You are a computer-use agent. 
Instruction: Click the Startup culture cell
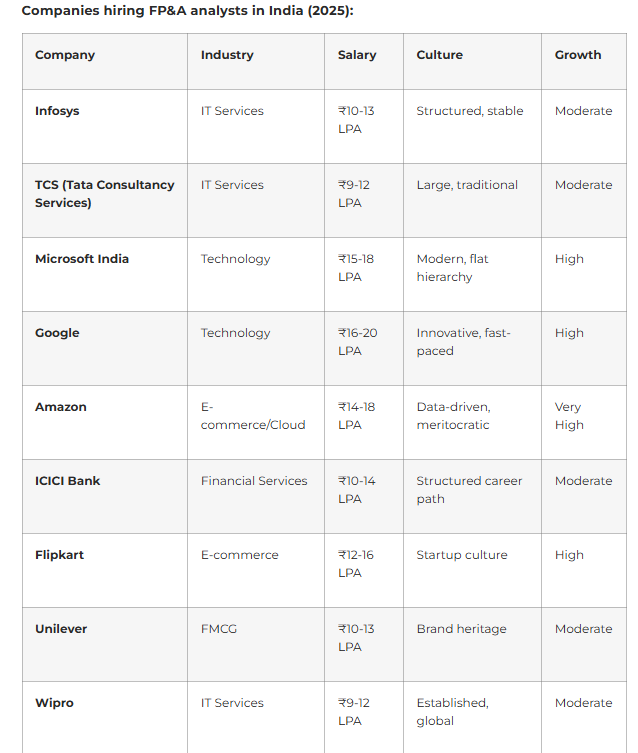(x=462, y=555)
